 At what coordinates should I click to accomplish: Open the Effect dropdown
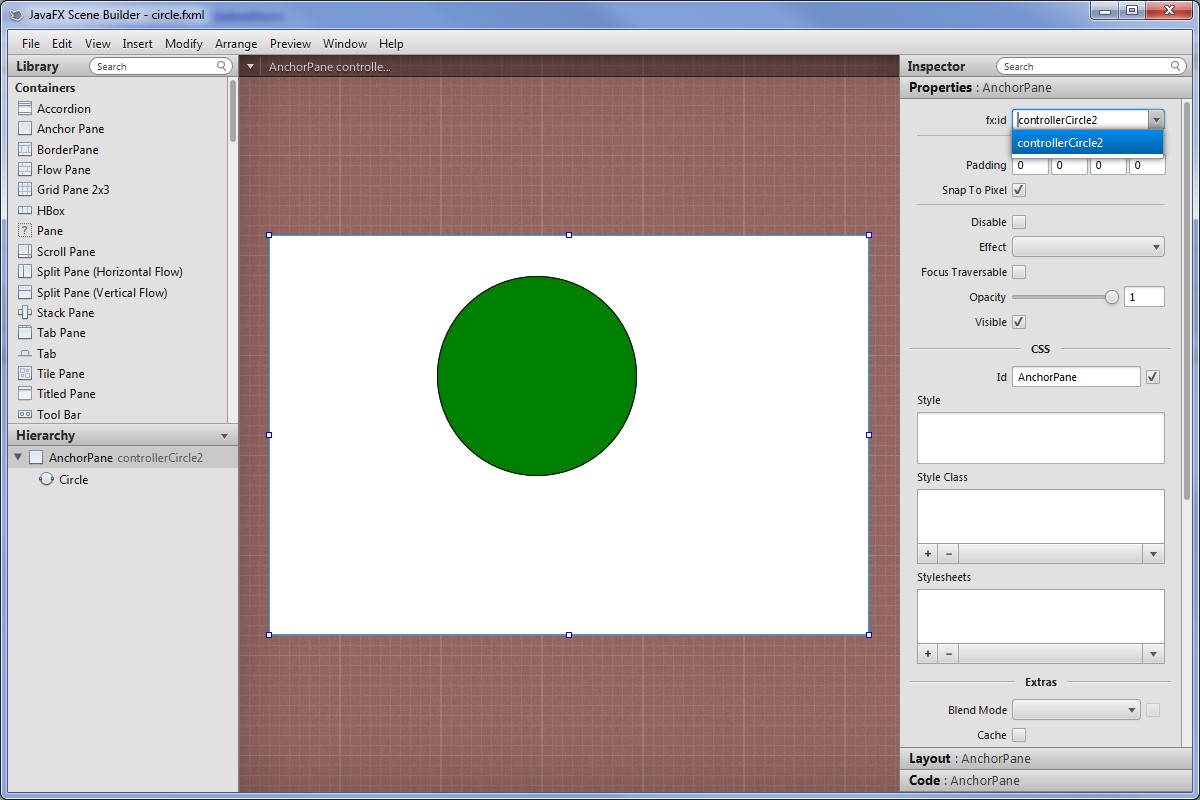tap(1088, 247)
